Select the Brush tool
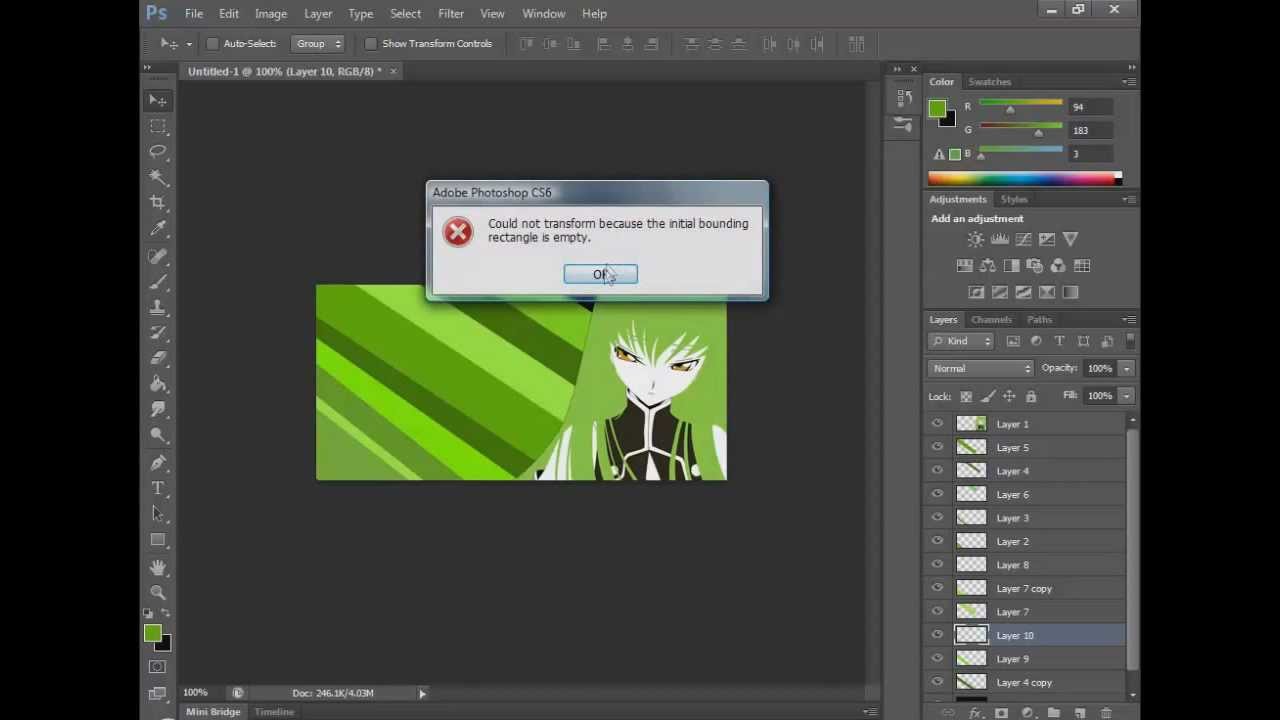This screenshot has width=1280, height=720. tap(158, 282)
